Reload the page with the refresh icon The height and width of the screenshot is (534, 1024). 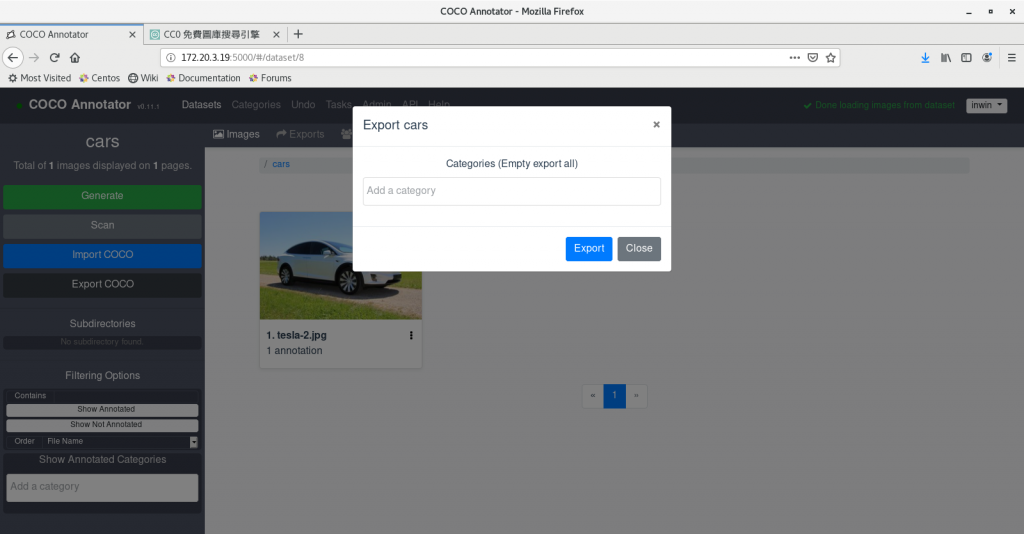click(x=55, y=57)
